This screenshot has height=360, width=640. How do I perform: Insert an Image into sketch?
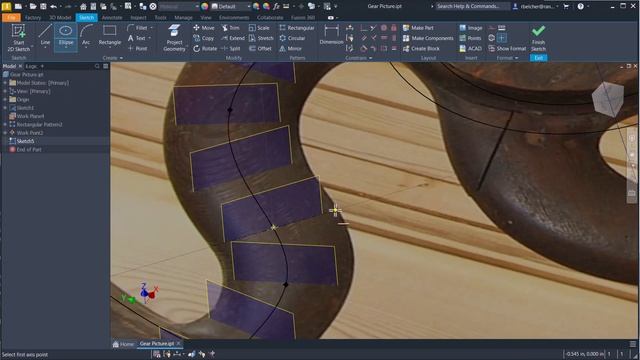pyautogui.click(x=471, y=28)
